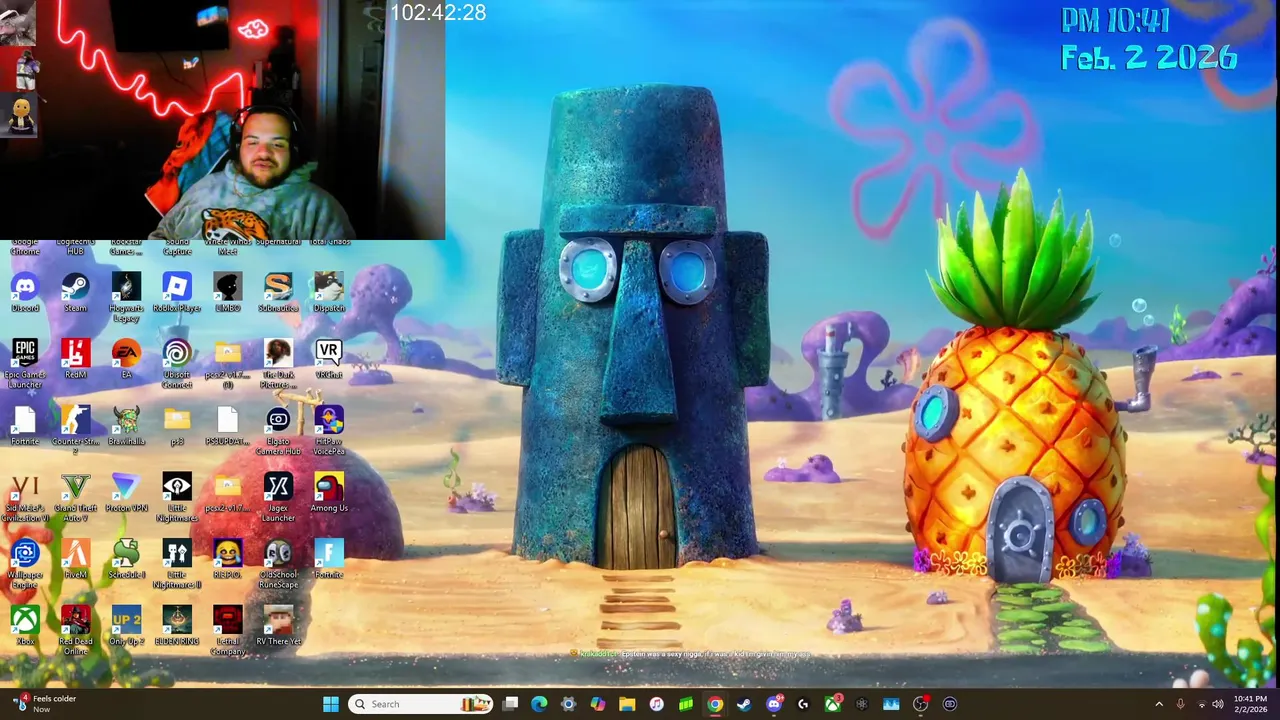Select the PS3UPDAT file icon
Viewport: 1280px width, 720px height.
point(227,427)
